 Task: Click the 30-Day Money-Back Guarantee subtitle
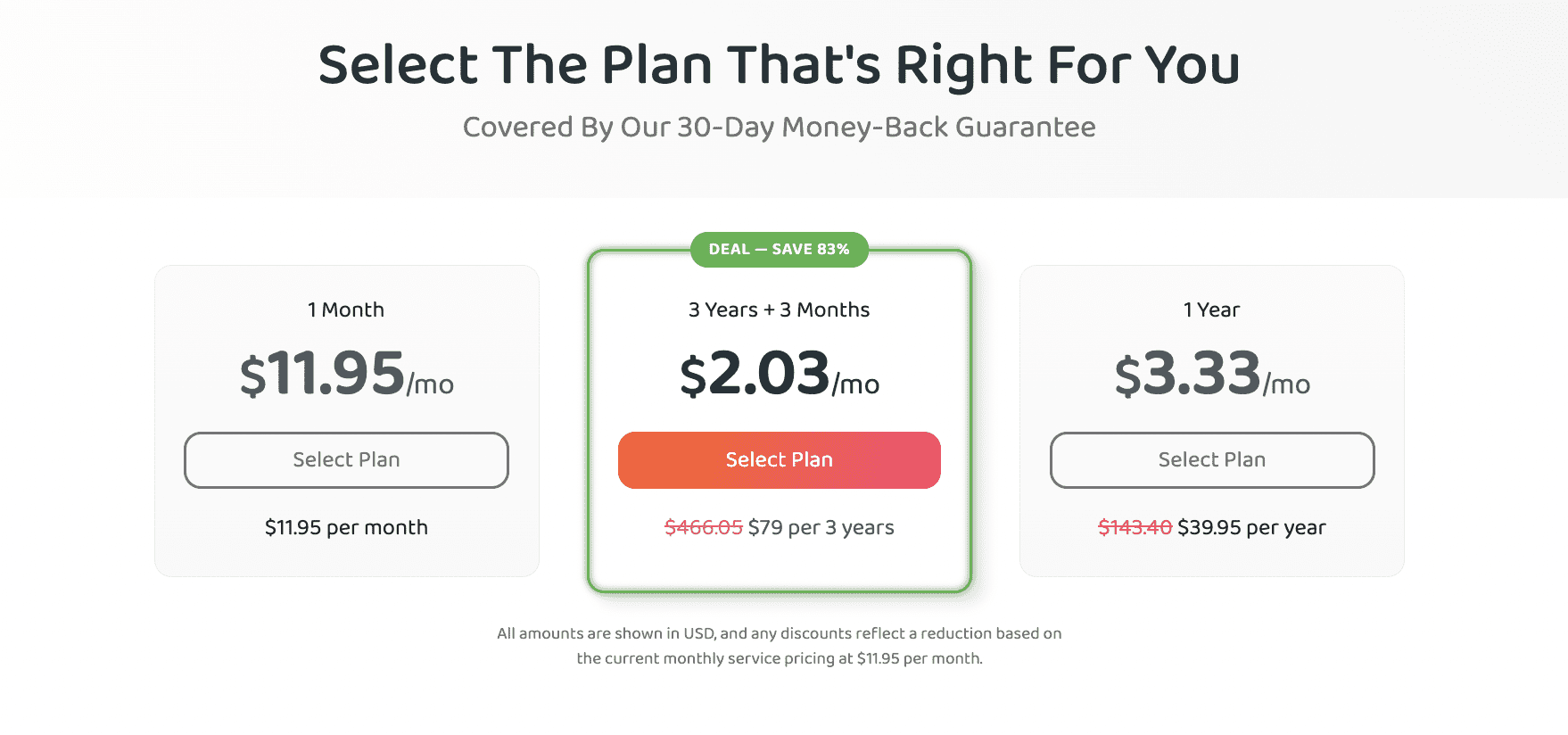tap(779, 127)
